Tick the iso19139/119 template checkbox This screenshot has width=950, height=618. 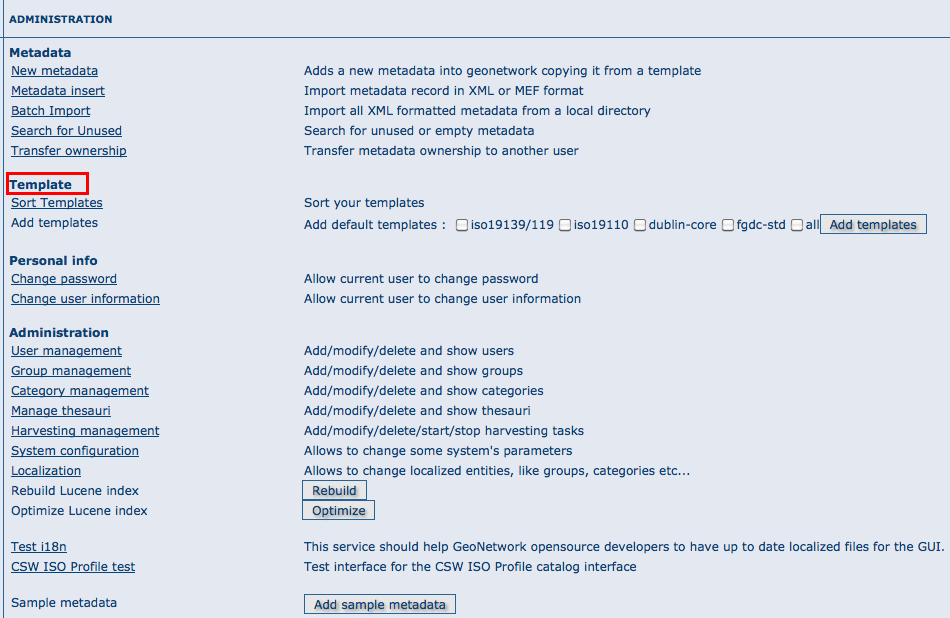pos(462,225)
